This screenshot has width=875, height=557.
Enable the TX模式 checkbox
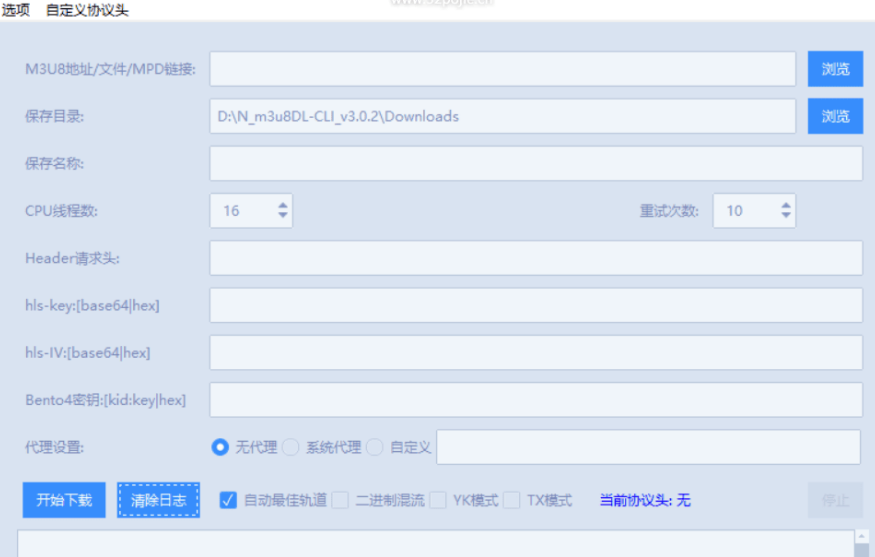tap(512, 500)
